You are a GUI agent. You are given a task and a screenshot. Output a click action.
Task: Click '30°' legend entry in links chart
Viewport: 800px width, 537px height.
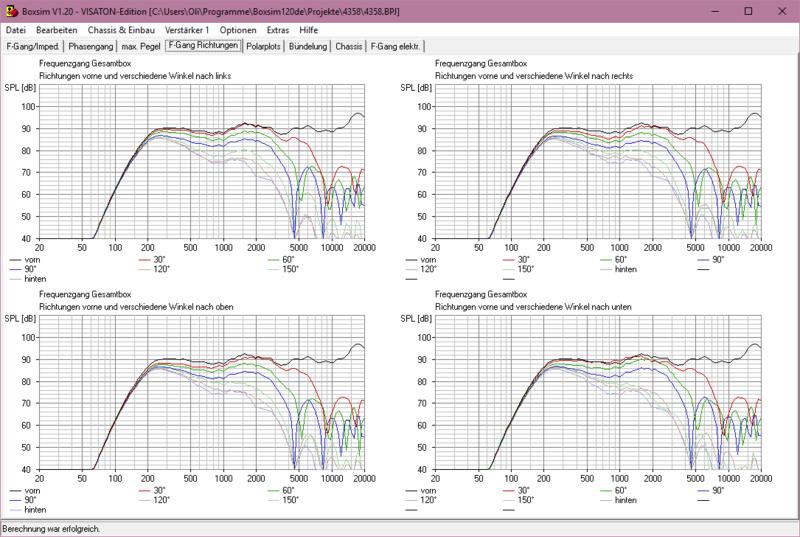tap(152, 260)
